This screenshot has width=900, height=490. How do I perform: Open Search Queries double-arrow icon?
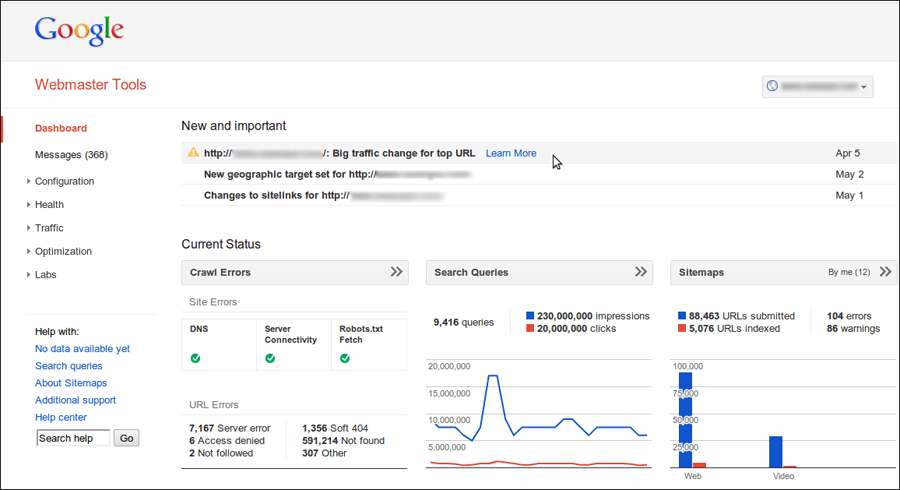coord(641,272)
